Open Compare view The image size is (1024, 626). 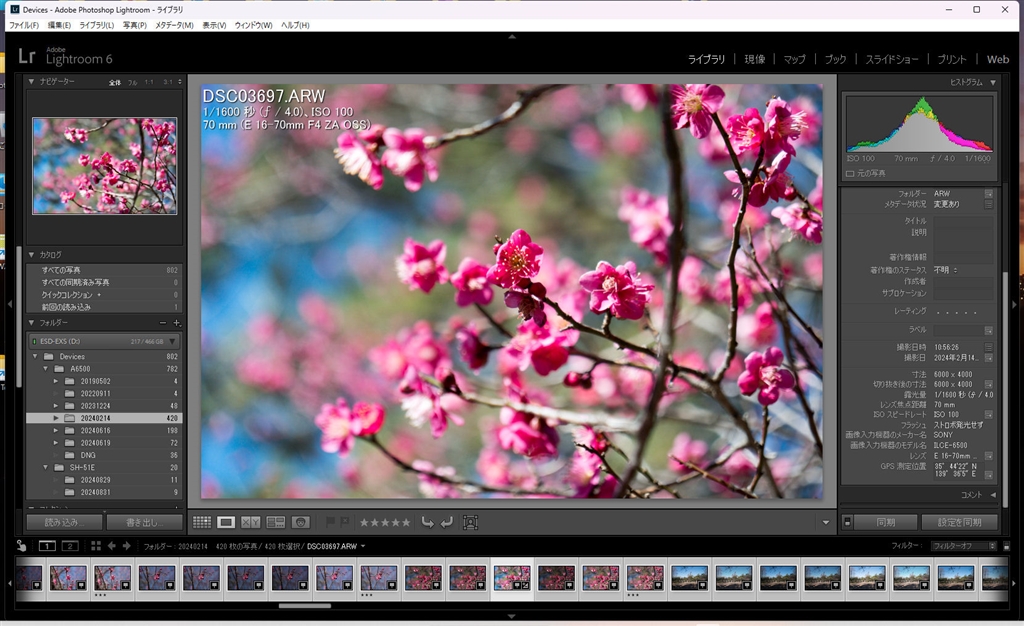(250, 521)
